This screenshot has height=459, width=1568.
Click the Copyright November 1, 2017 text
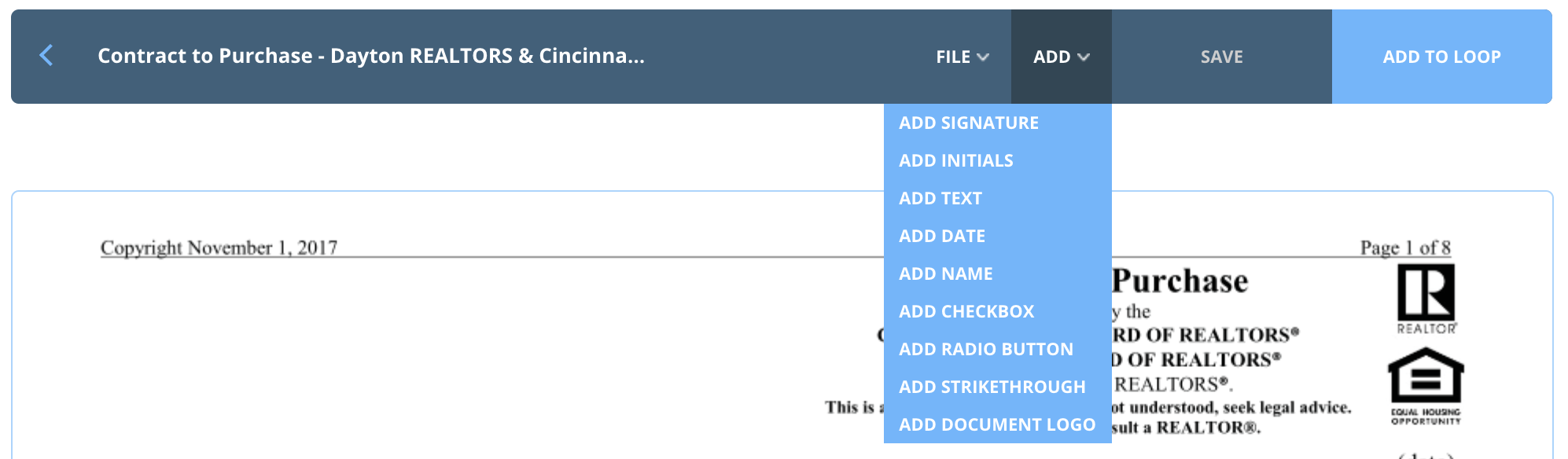(218, 247)
